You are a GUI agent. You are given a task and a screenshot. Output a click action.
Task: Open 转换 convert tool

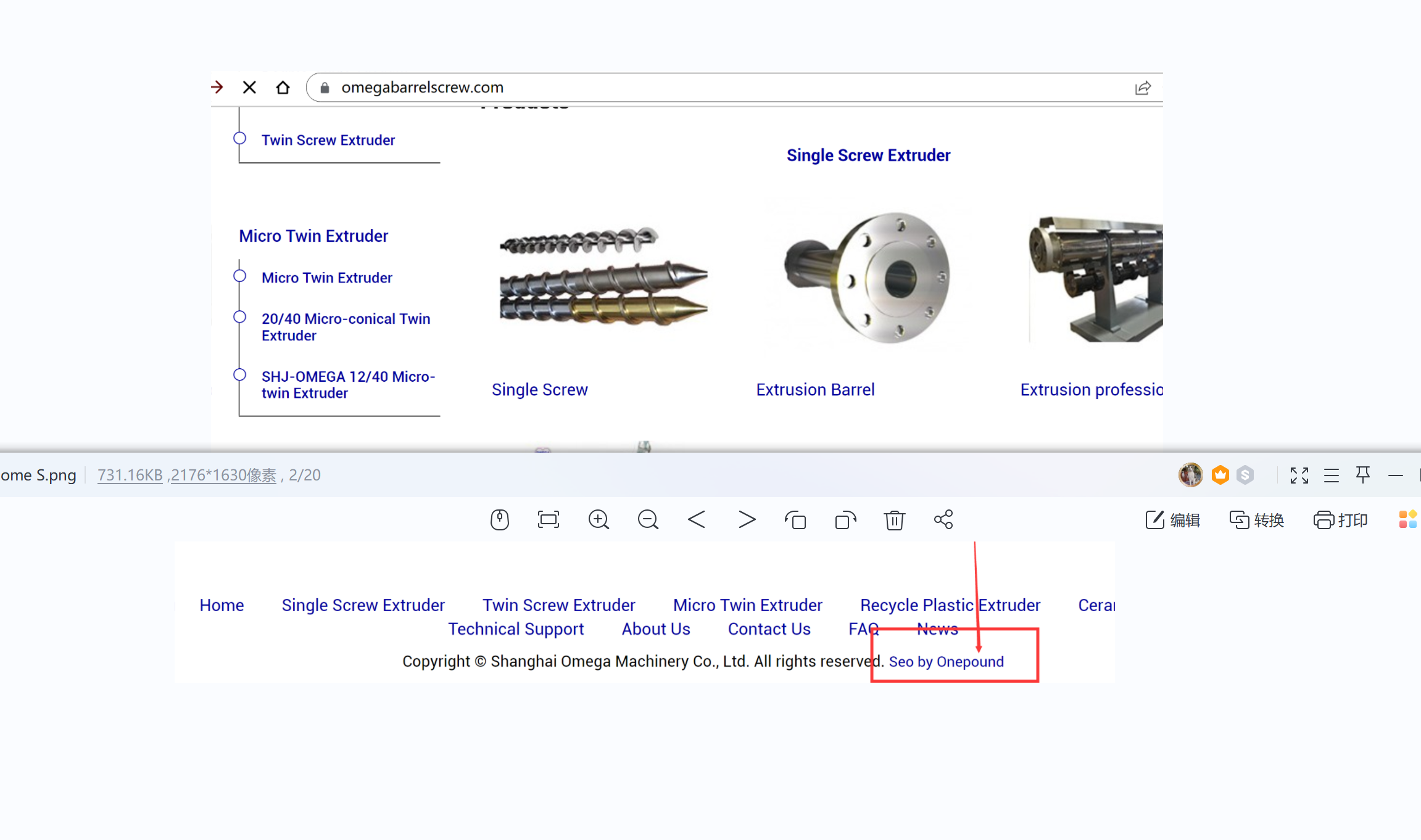click(x=1257, y=520)
